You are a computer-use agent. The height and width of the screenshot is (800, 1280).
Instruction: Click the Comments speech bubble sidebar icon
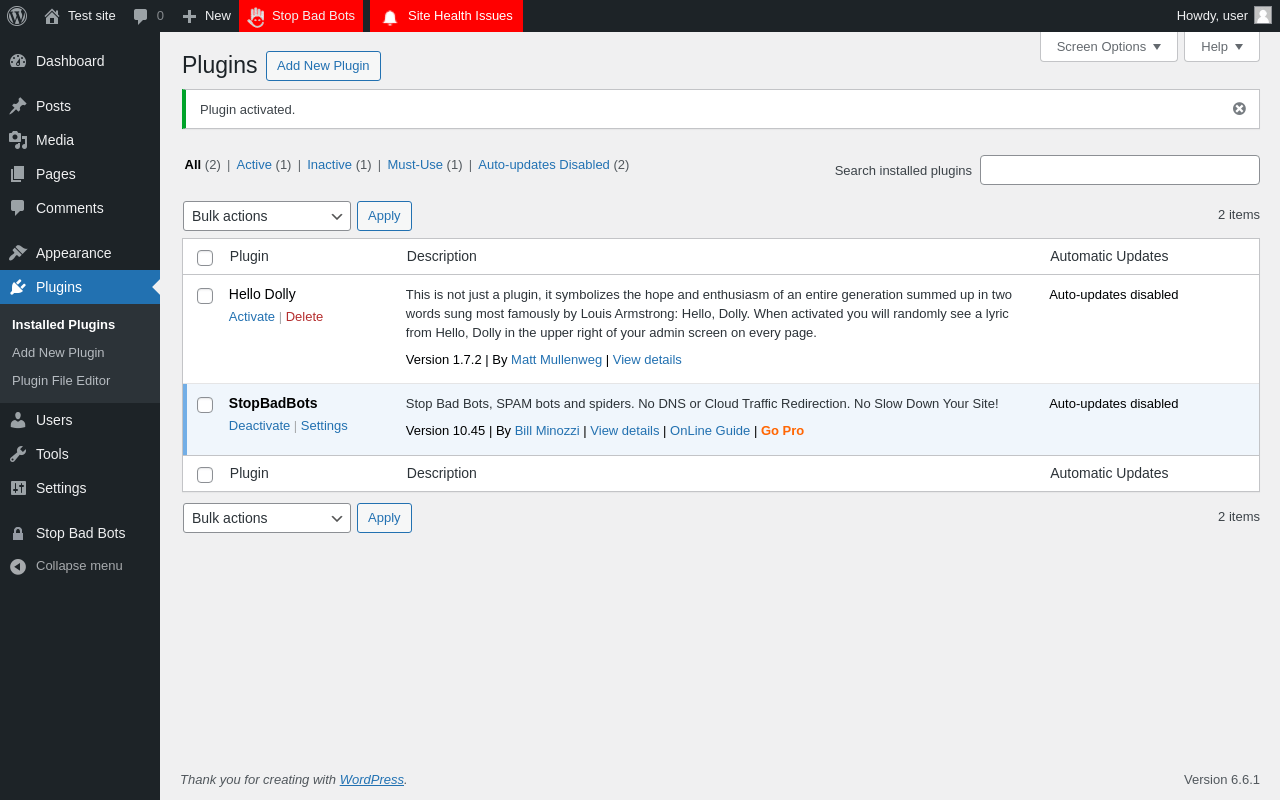pos(18,208)
